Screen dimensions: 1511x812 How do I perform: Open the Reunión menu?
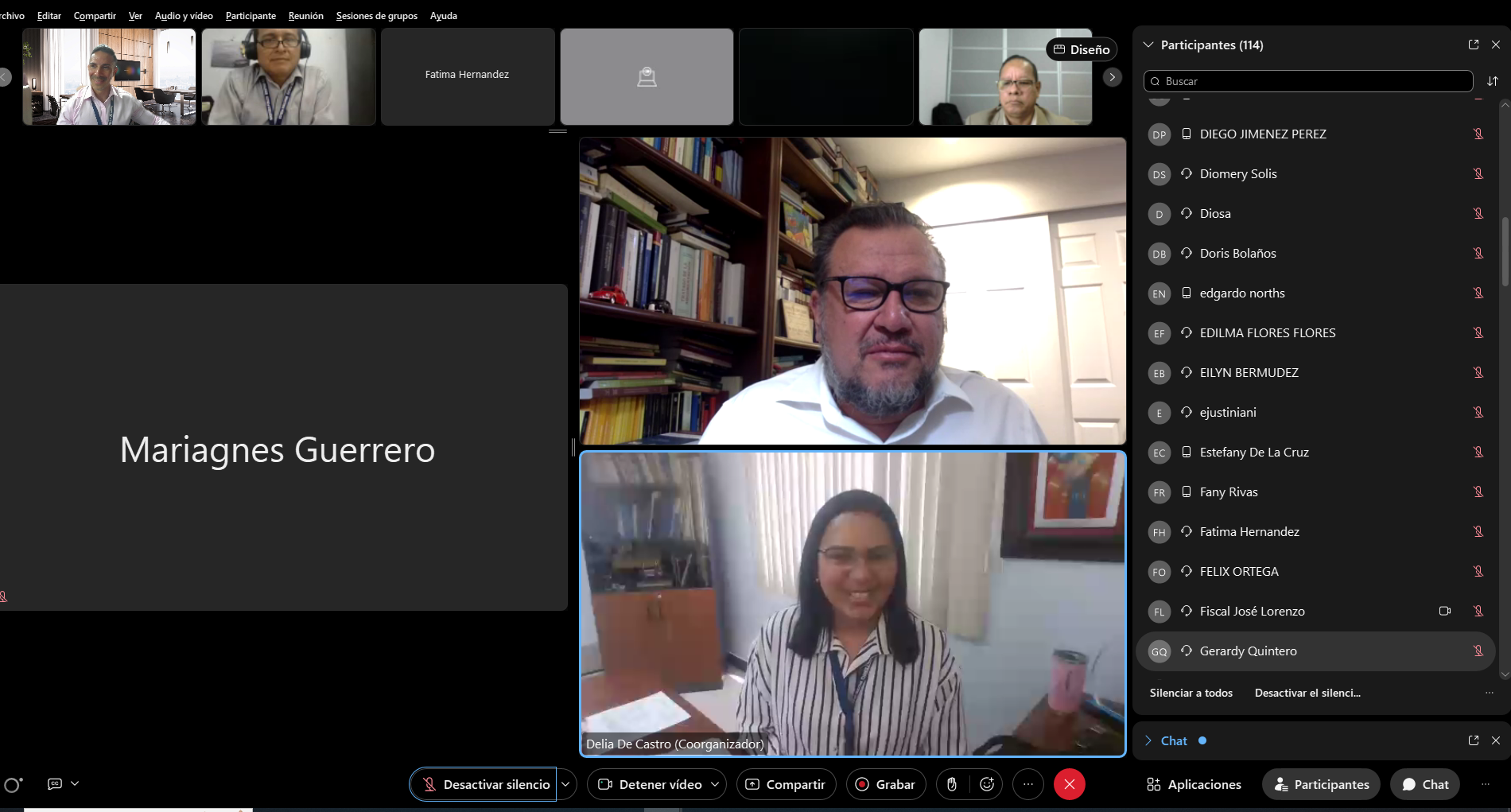click(x=305, y=15)
